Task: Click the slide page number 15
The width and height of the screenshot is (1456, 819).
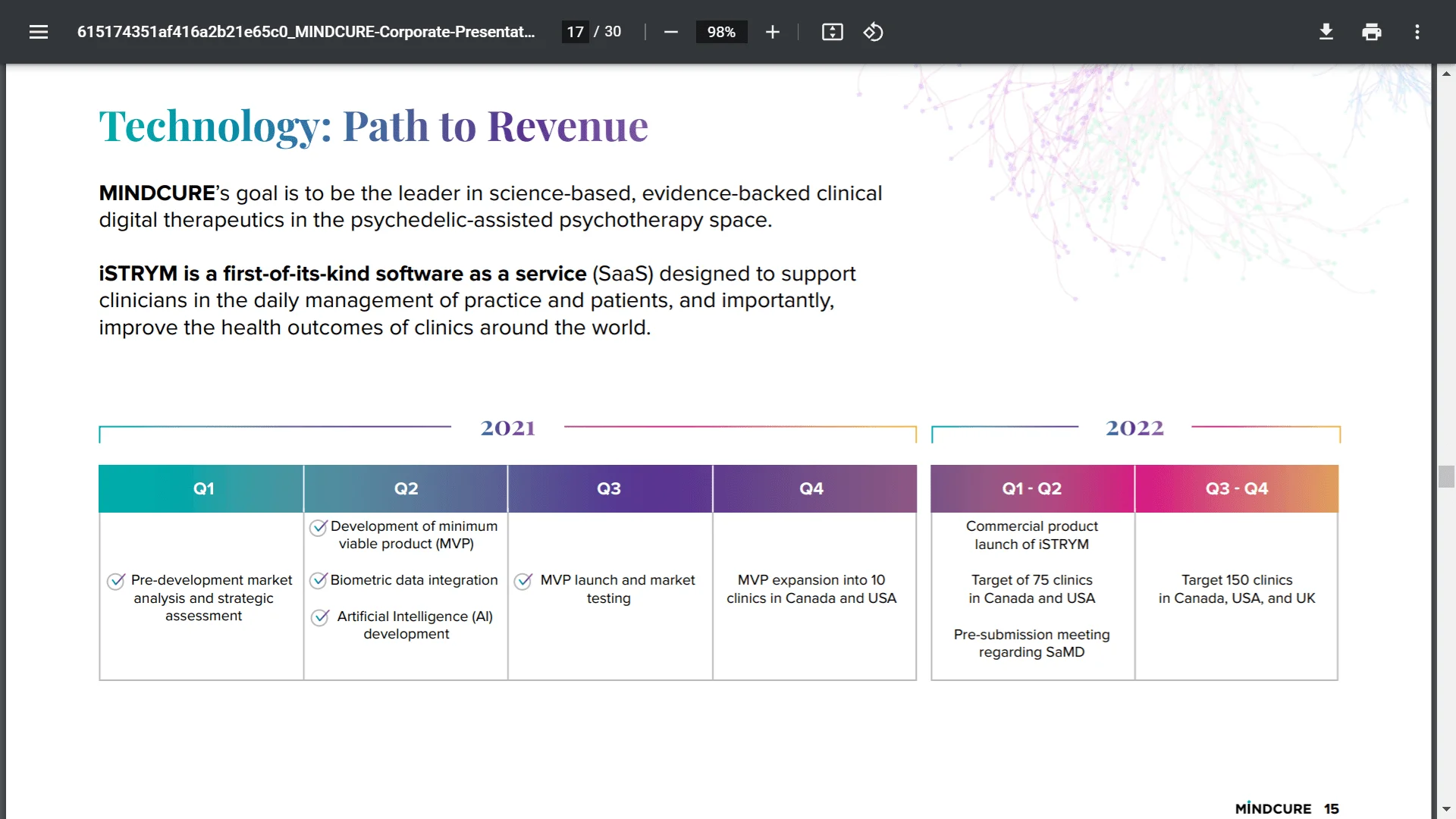Action: point(1332,809)
